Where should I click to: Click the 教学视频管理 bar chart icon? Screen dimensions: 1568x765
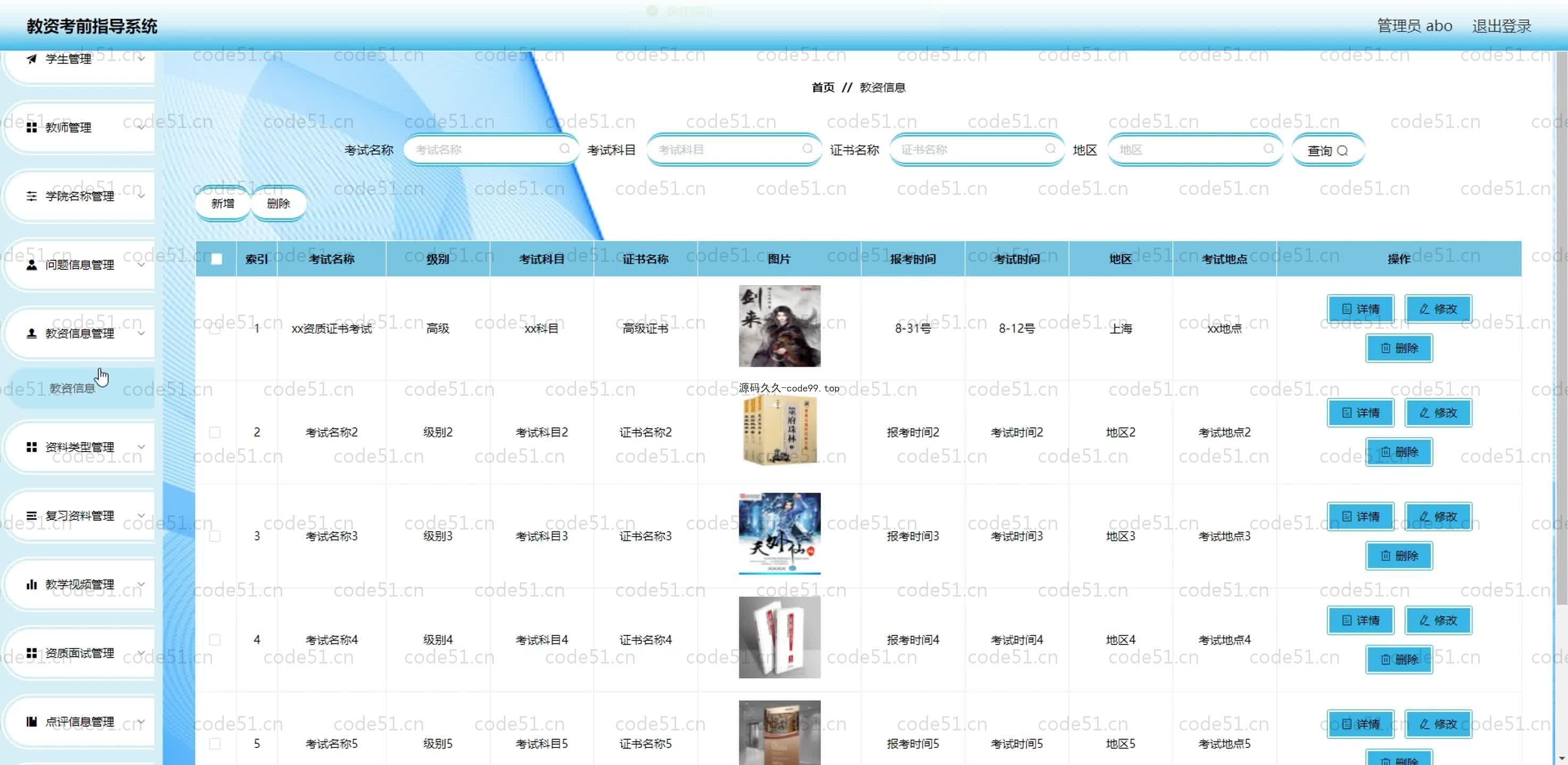[x=32, y=584]
